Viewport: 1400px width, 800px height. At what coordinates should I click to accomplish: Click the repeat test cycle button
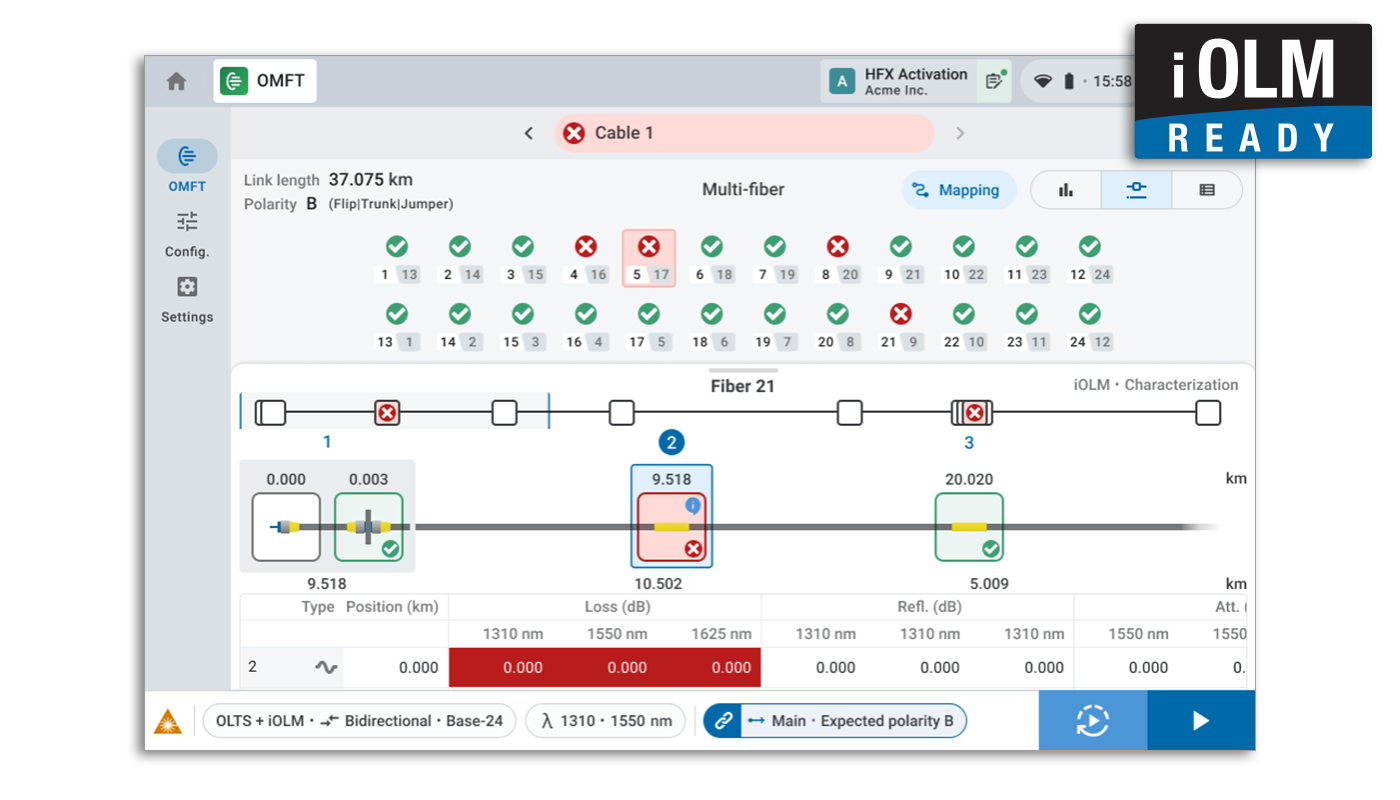pos(1092,721)
